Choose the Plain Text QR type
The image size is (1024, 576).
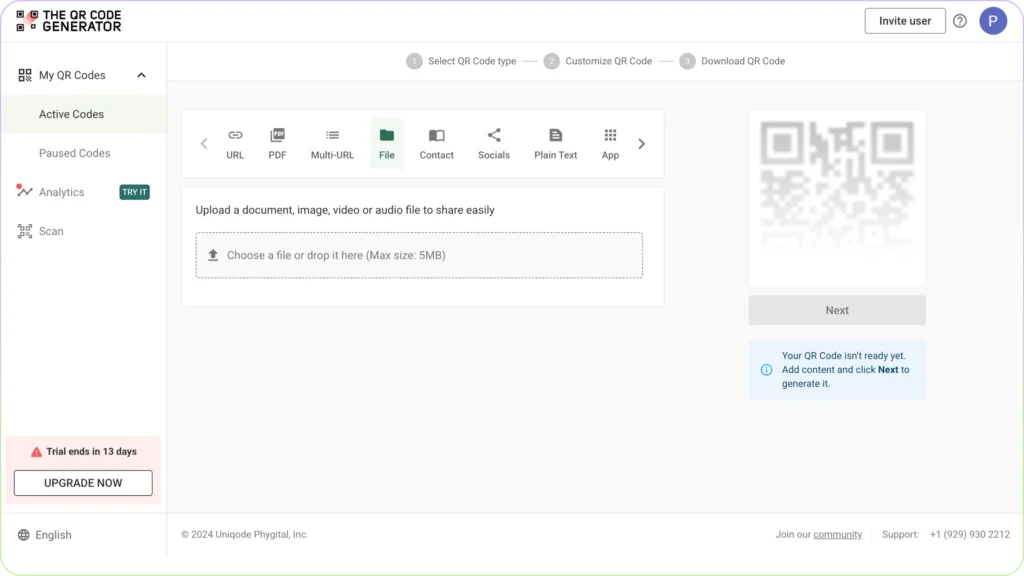[555, 143]
